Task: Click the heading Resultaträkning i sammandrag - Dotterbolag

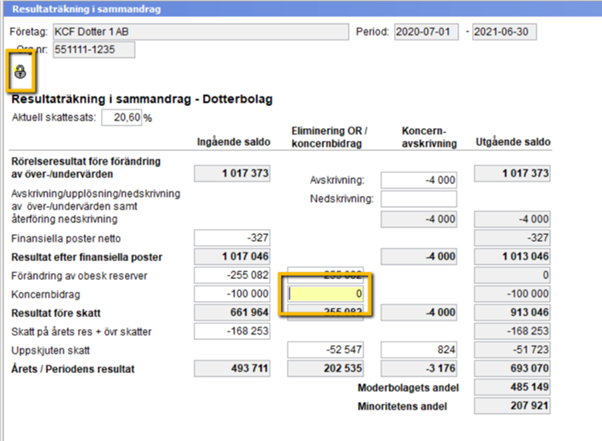Action: (142, 99)
